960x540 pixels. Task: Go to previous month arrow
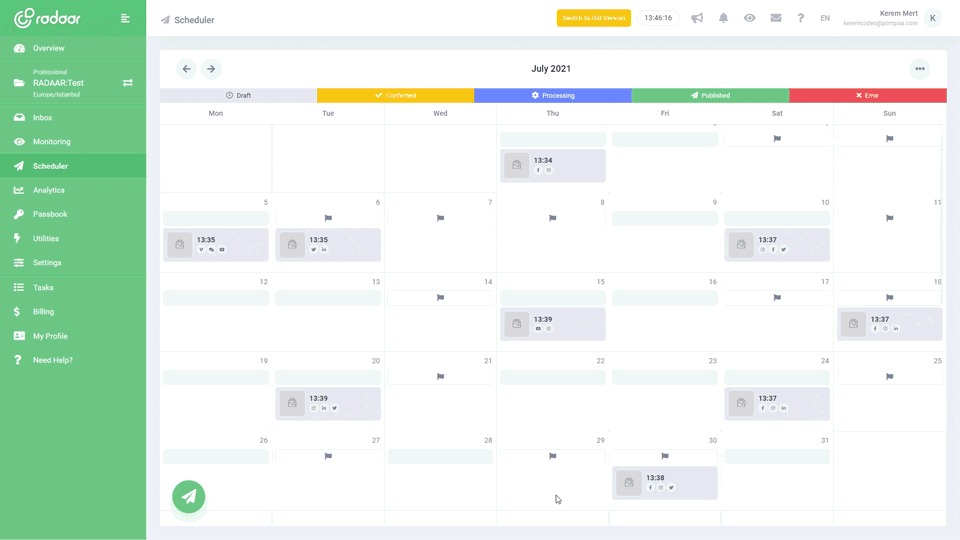pos(186,69)
